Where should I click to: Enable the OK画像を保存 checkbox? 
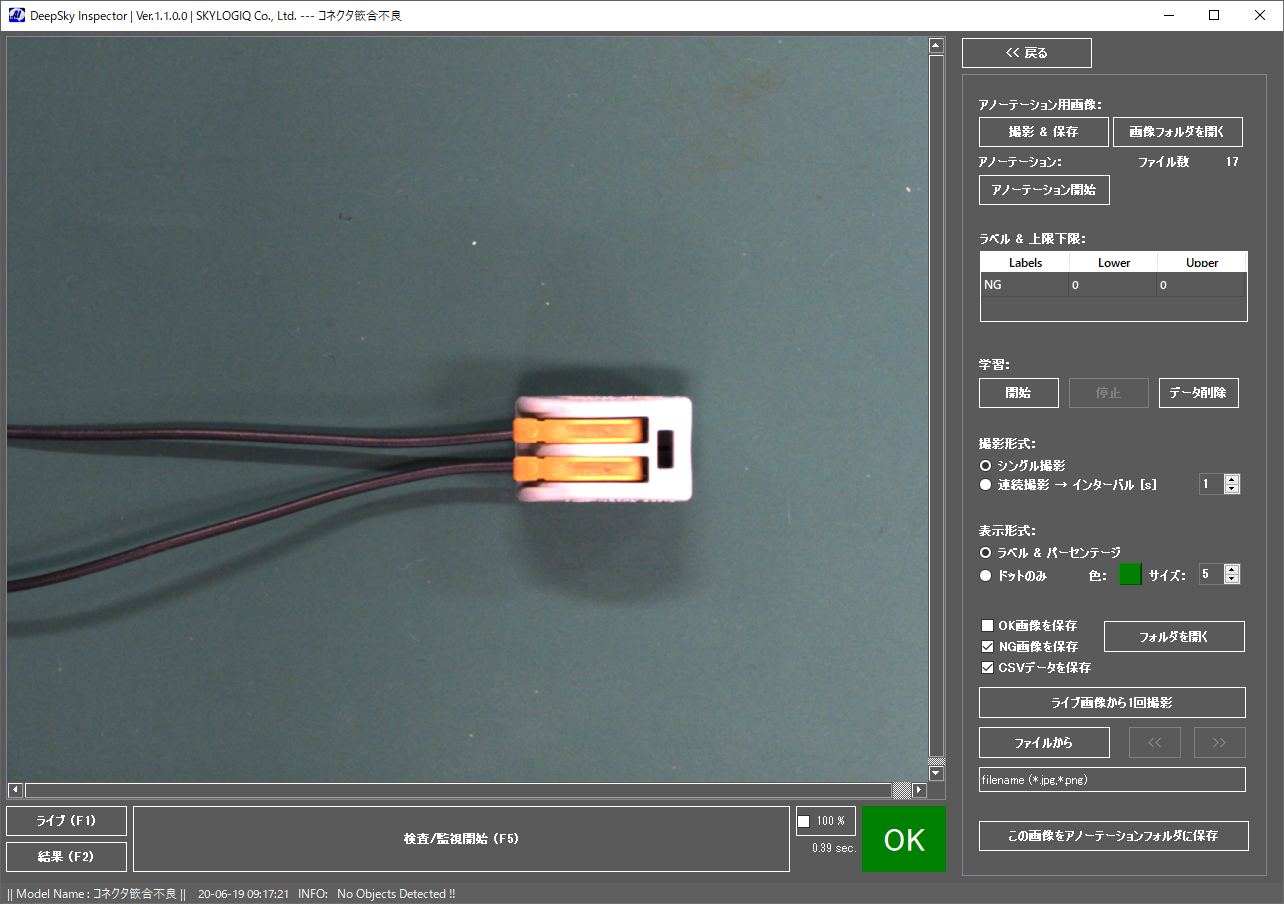click(x=987, y=626)
